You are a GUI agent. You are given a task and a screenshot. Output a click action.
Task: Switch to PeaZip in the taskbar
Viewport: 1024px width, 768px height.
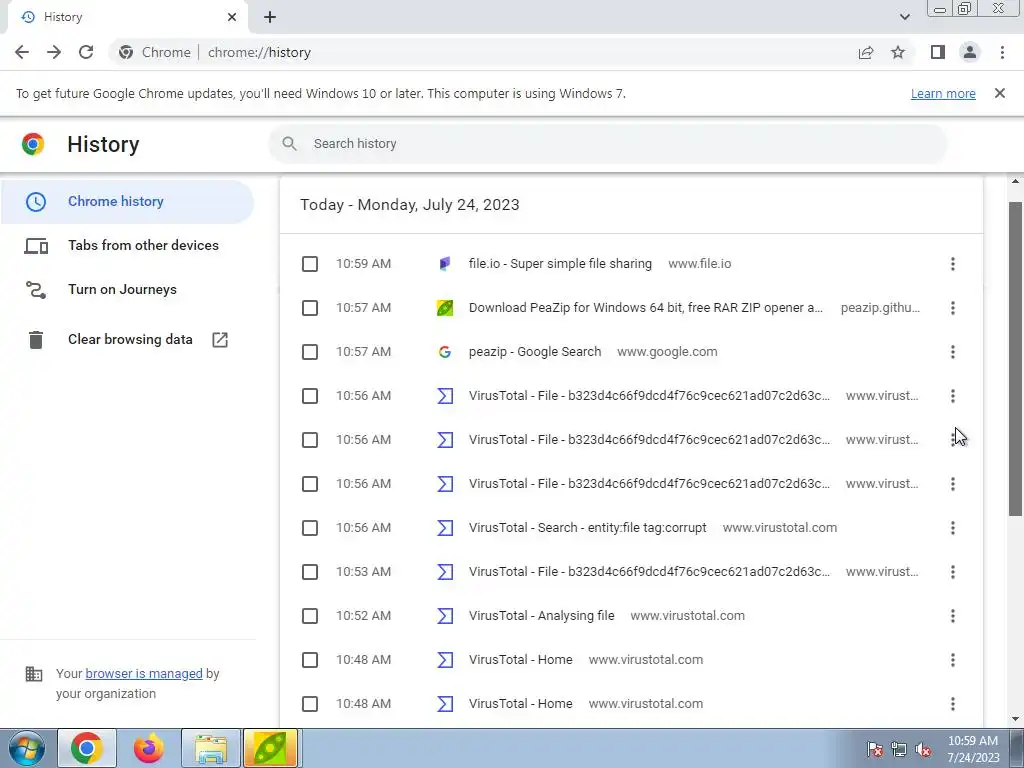point(270,748)
